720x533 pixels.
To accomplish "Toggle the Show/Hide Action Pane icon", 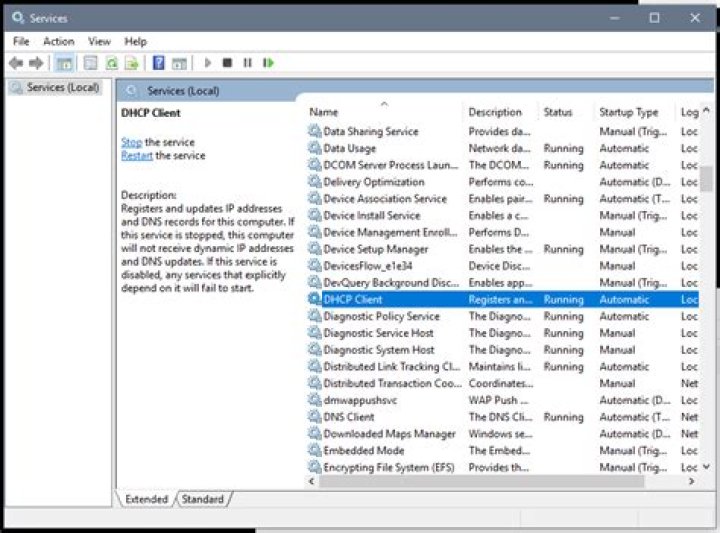I will click(179, 63).
